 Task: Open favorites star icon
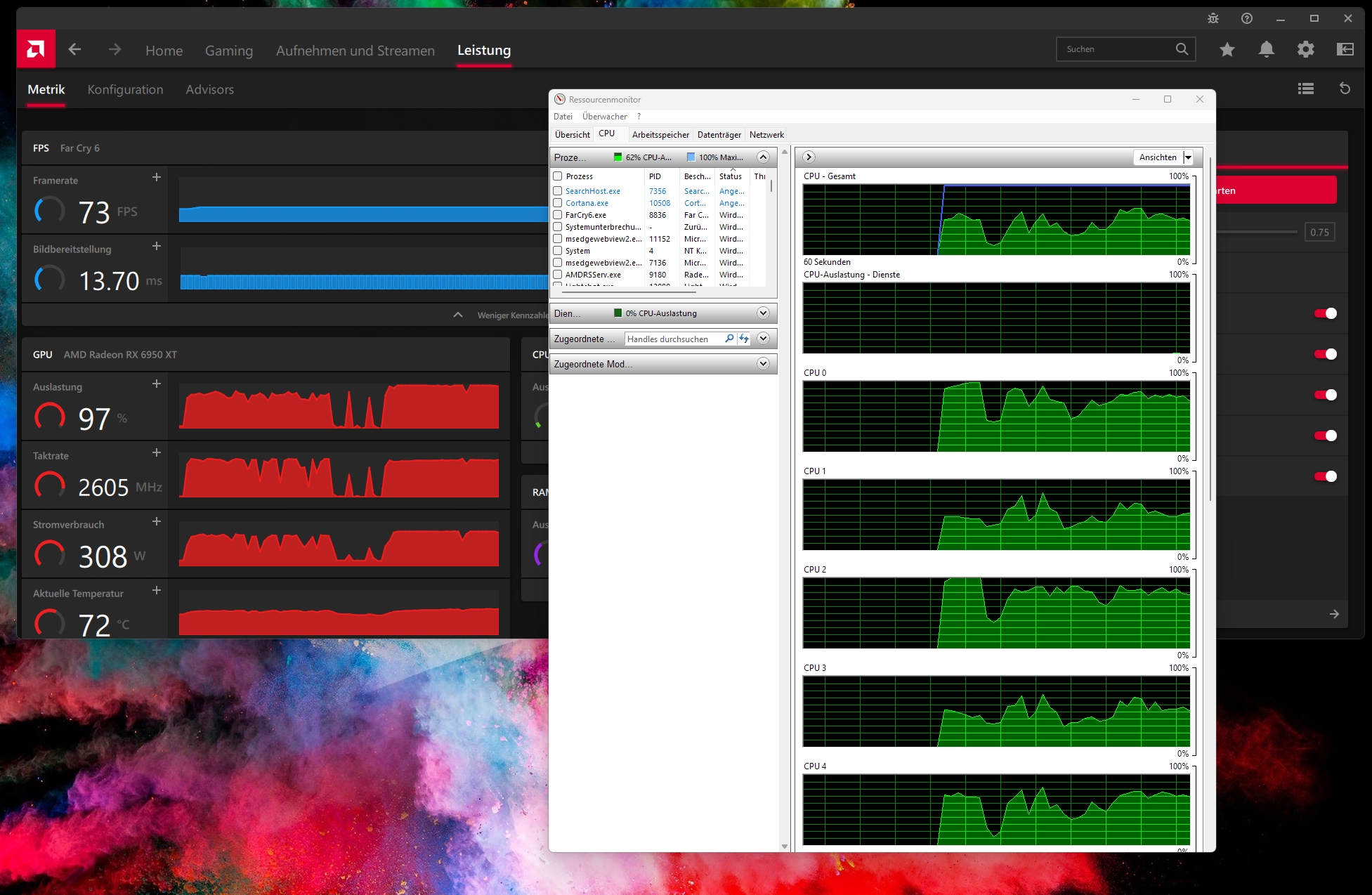coord(1227,49)
